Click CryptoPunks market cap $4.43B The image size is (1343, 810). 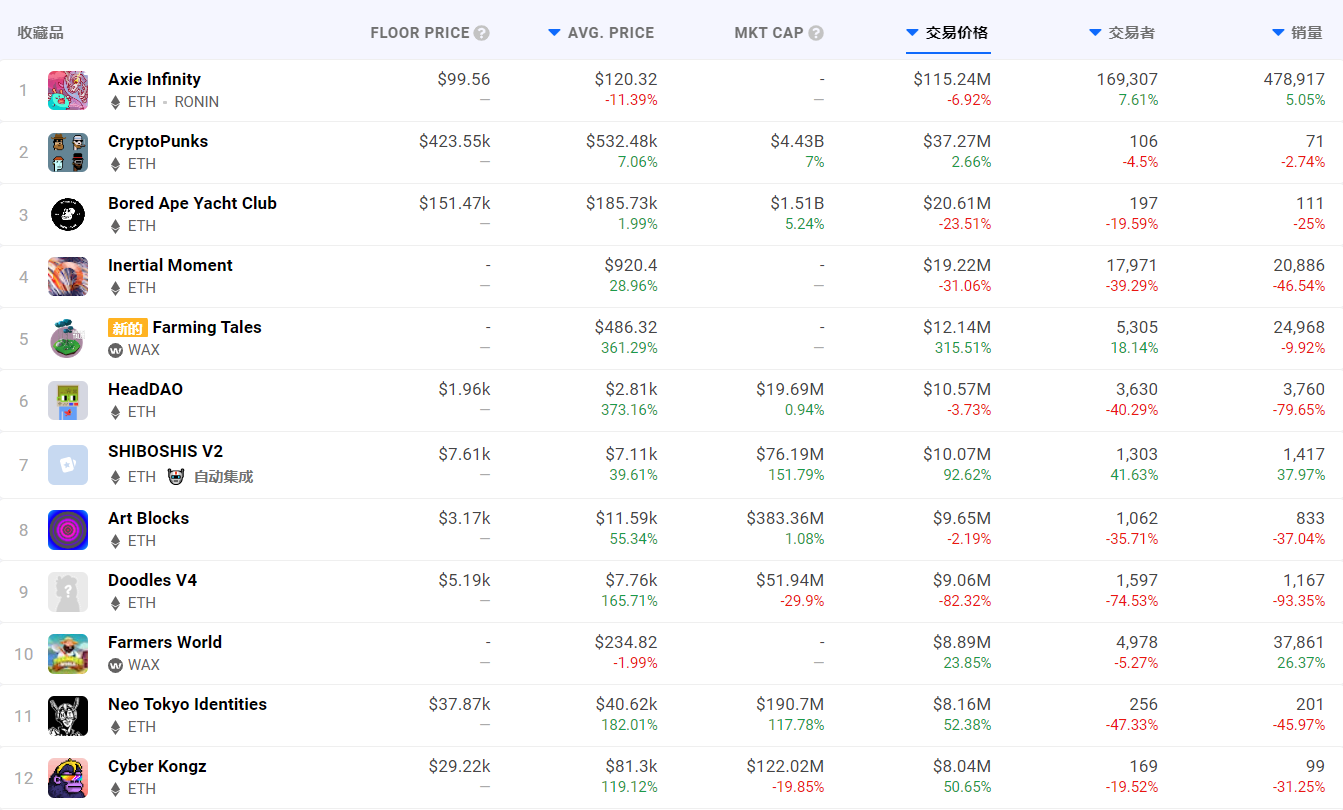pos(797,141)
